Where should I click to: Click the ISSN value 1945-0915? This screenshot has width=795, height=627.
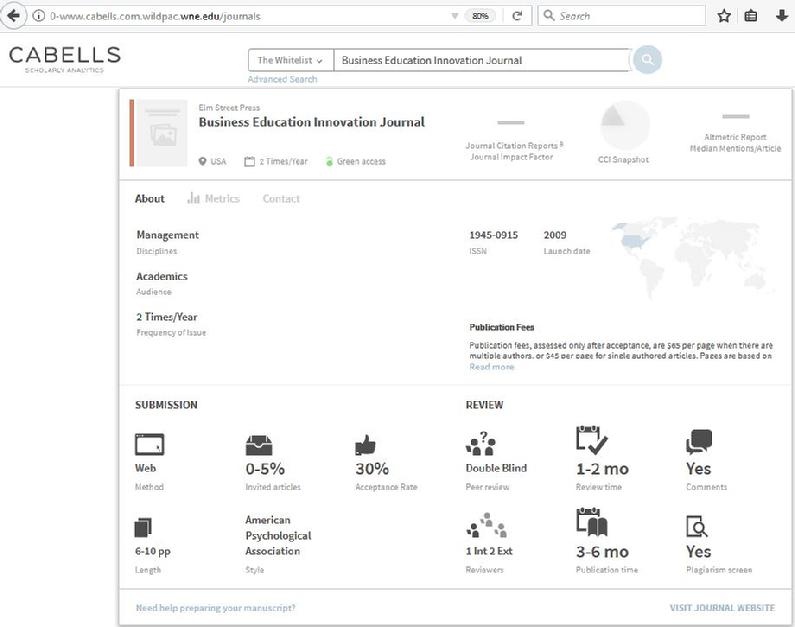[494, 235]
